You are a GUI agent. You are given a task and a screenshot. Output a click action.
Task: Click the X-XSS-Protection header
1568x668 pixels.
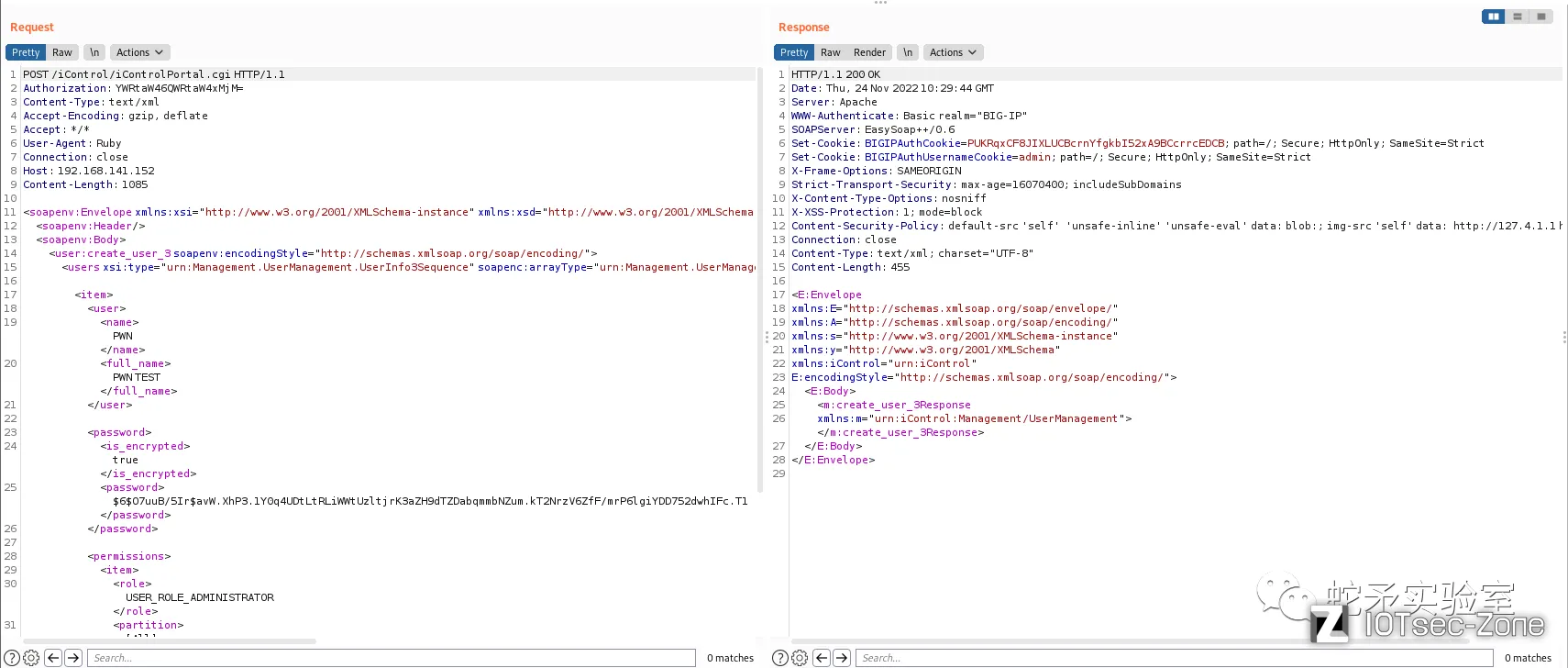[x=887, y=212]
